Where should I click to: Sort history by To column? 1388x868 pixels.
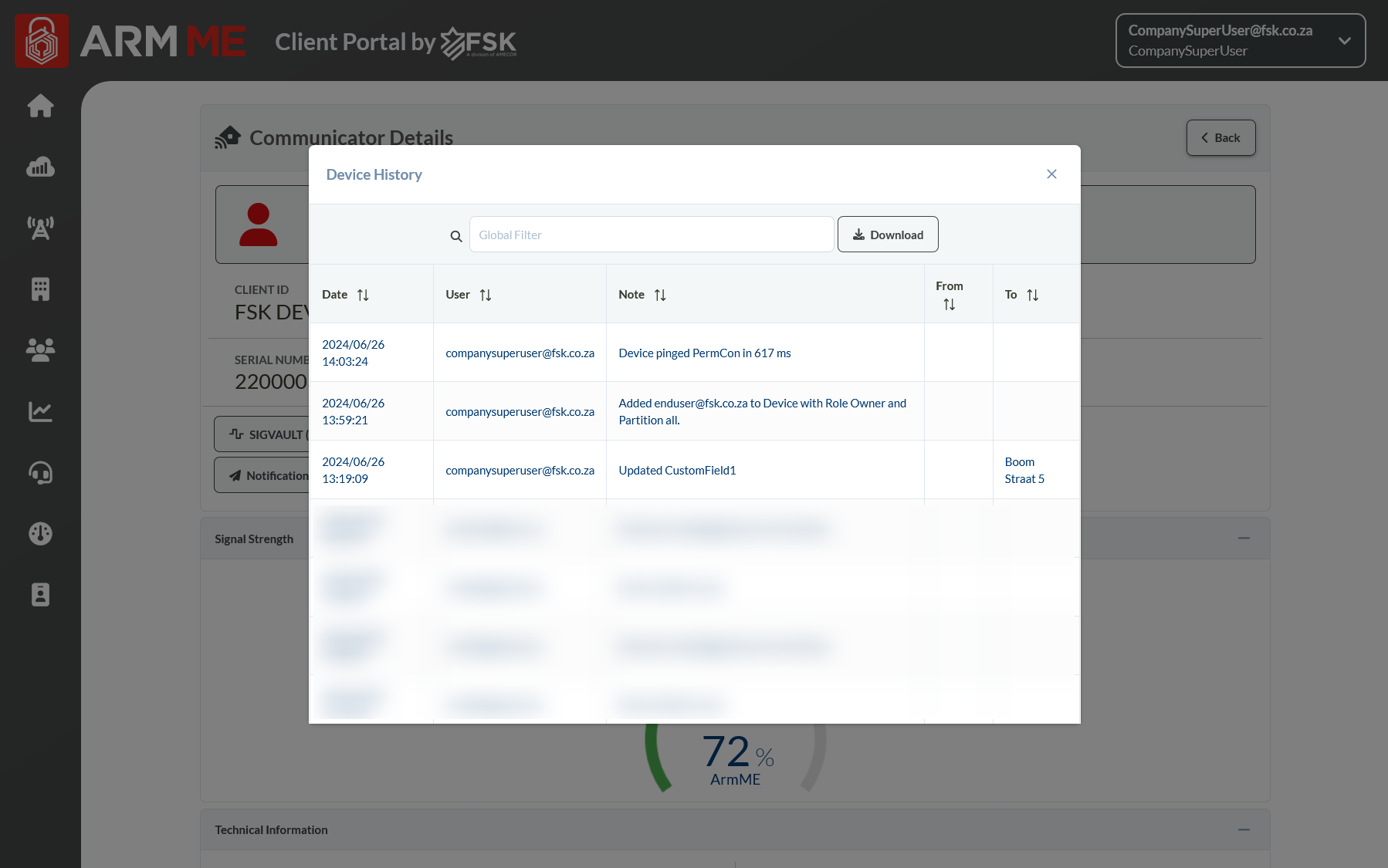1032,295
